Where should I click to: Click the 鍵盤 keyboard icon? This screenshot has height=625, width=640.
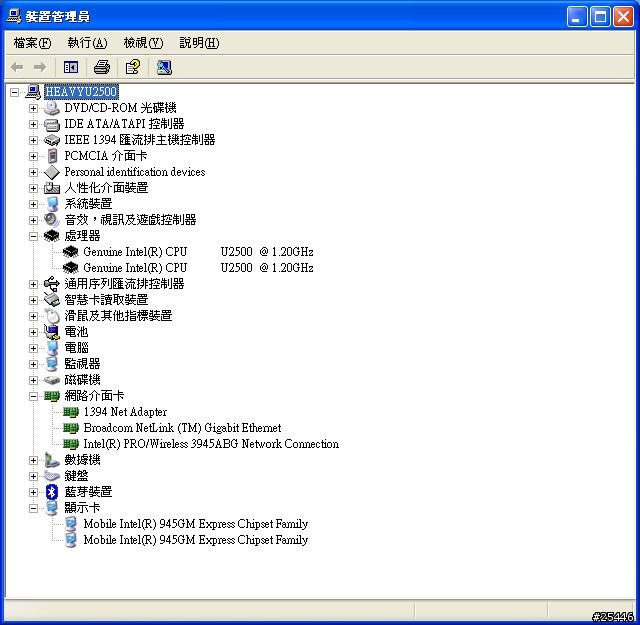[52, 476]
